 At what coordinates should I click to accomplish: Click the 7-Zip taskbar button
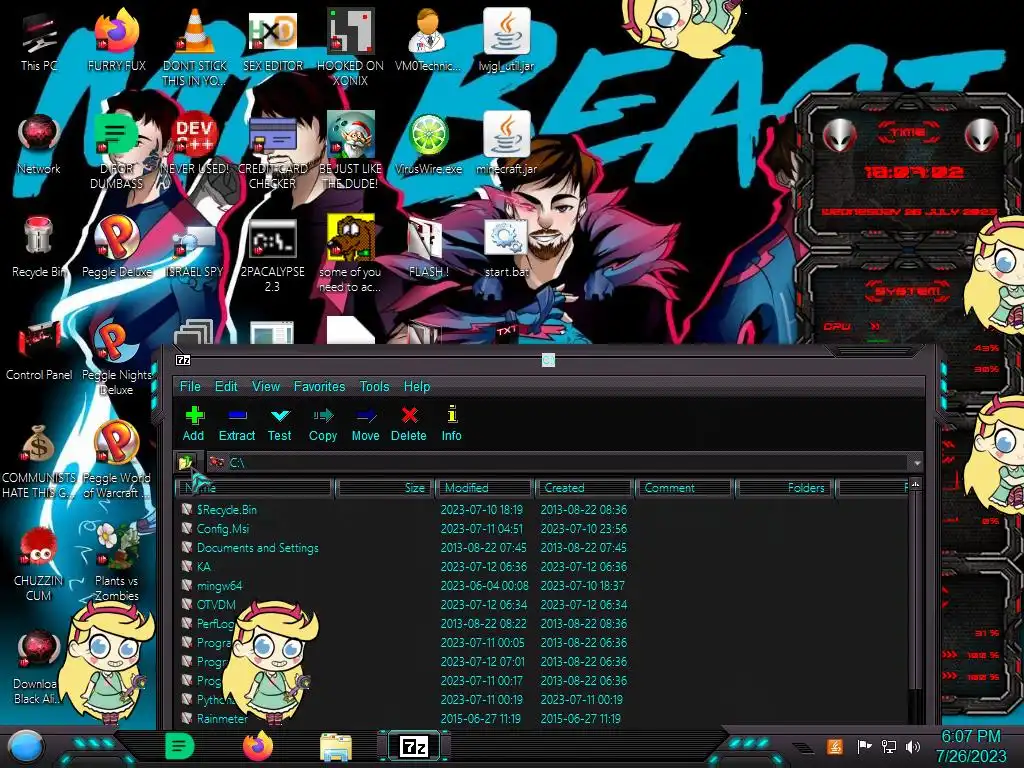(413, 746)
